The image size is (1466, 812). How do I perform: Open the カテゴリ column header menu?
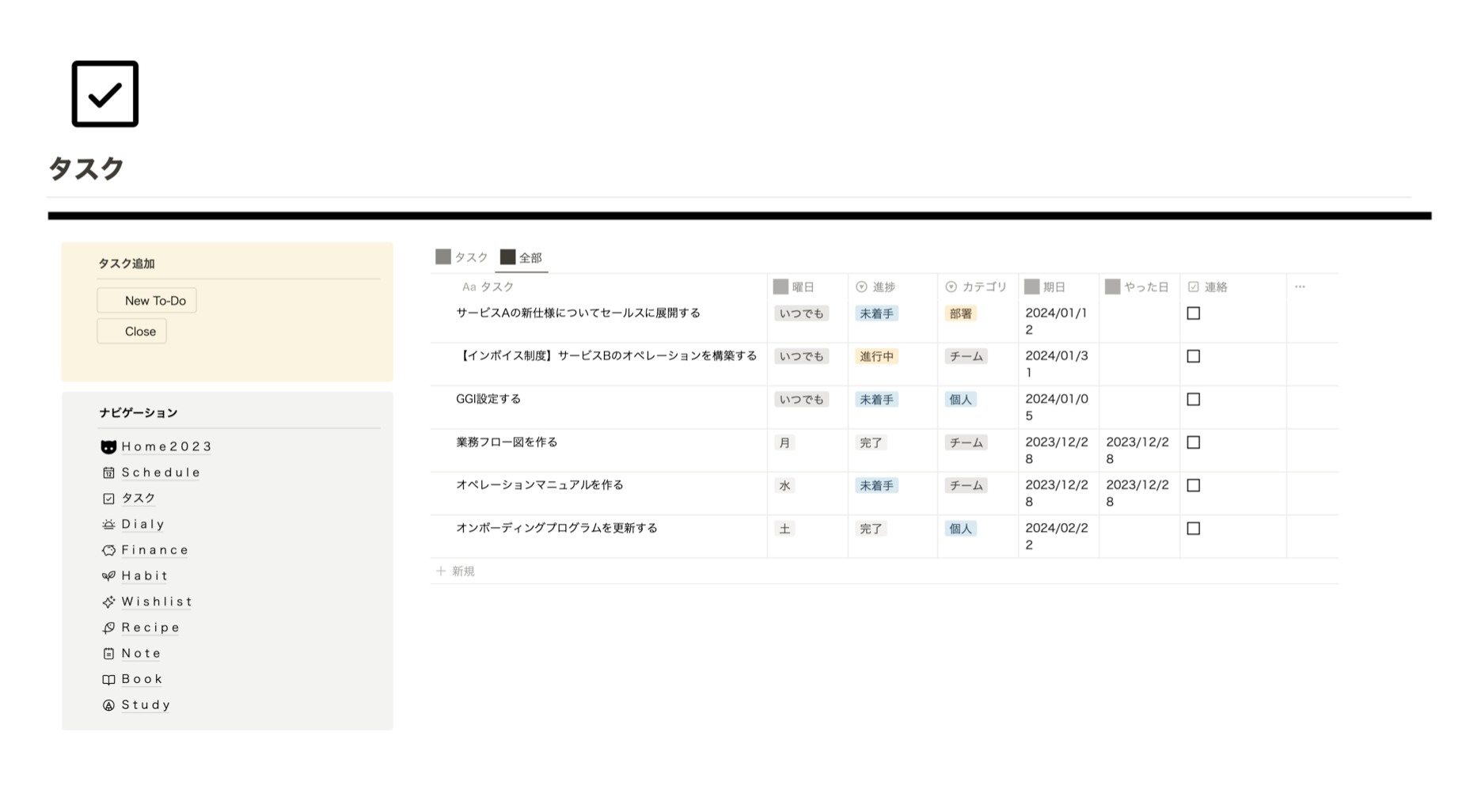pyautogui.click(x=978, y=286)
